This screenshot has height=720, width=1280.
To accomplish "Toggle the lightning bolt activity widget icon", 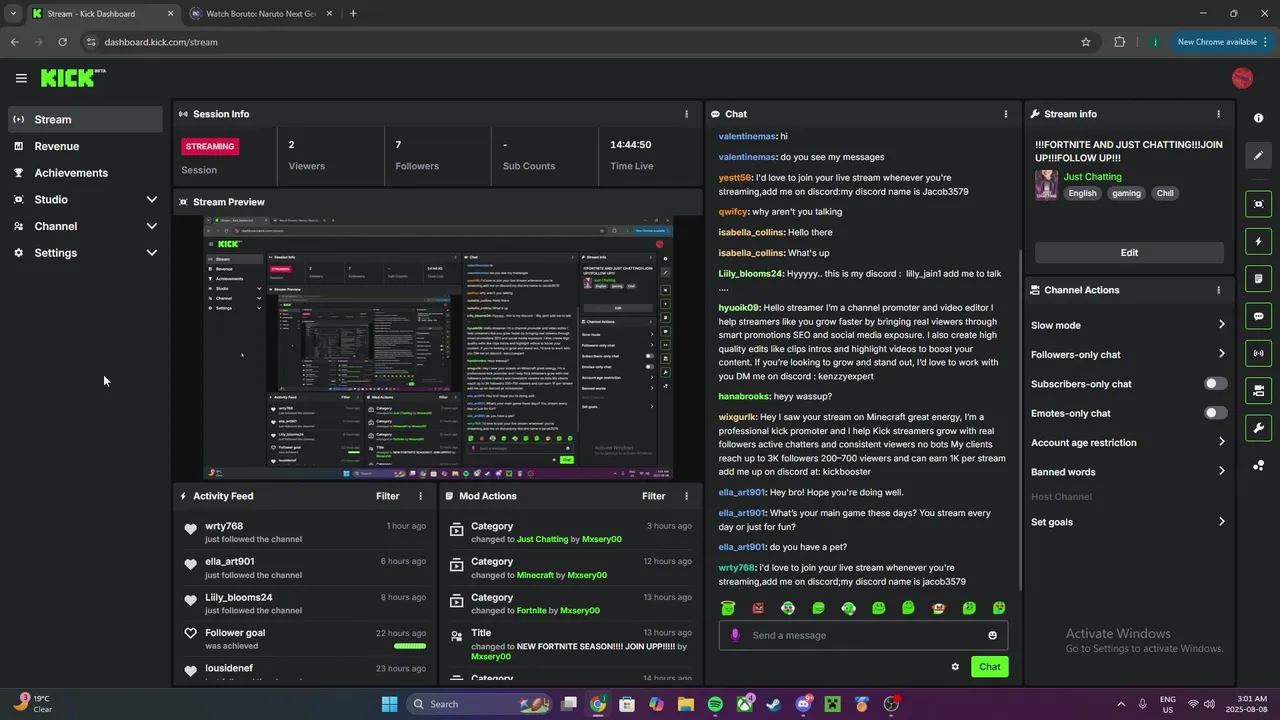I will click(1258, 241).
